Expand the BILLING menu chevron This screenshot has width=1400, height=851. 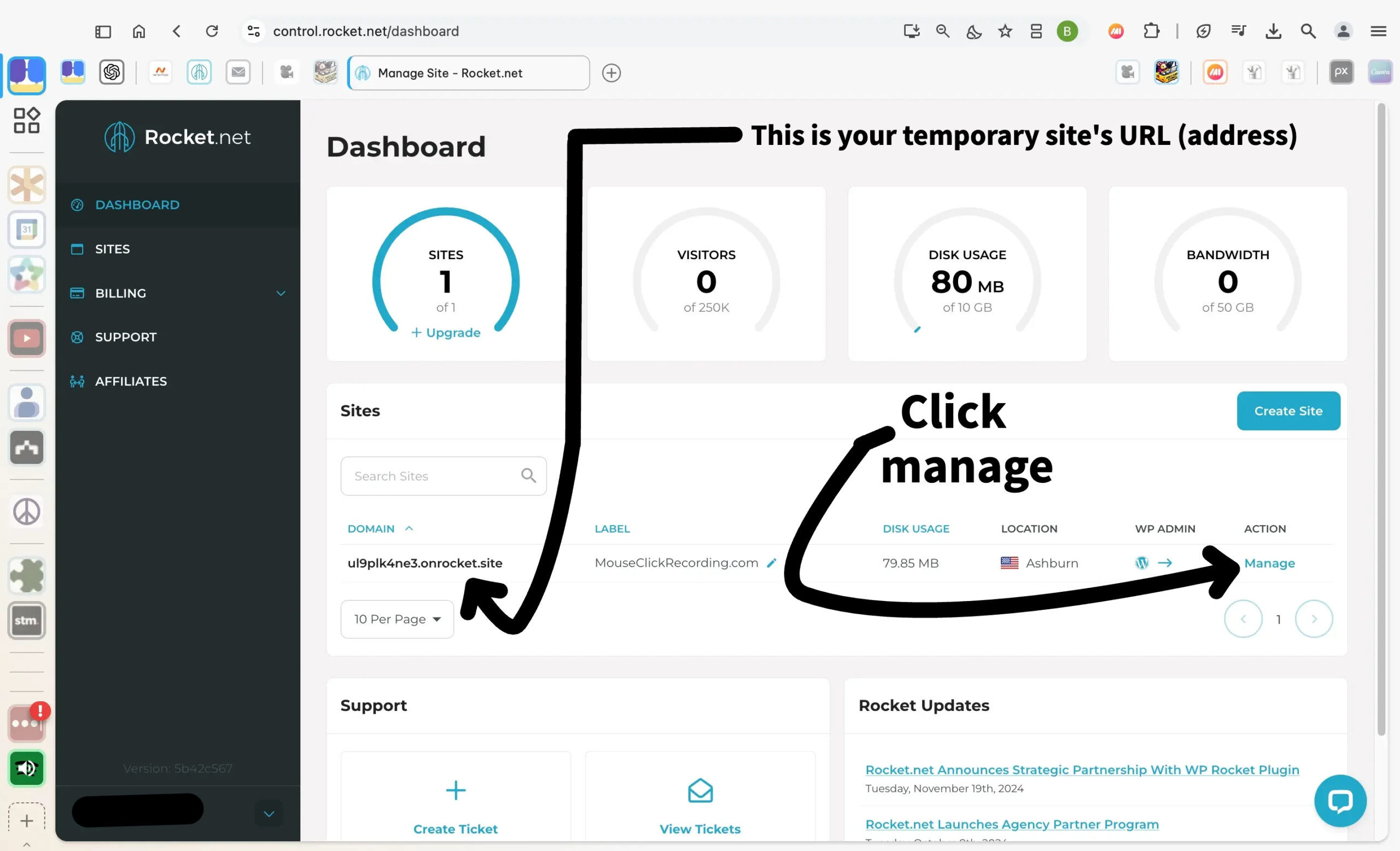click(x=281, y=293)
